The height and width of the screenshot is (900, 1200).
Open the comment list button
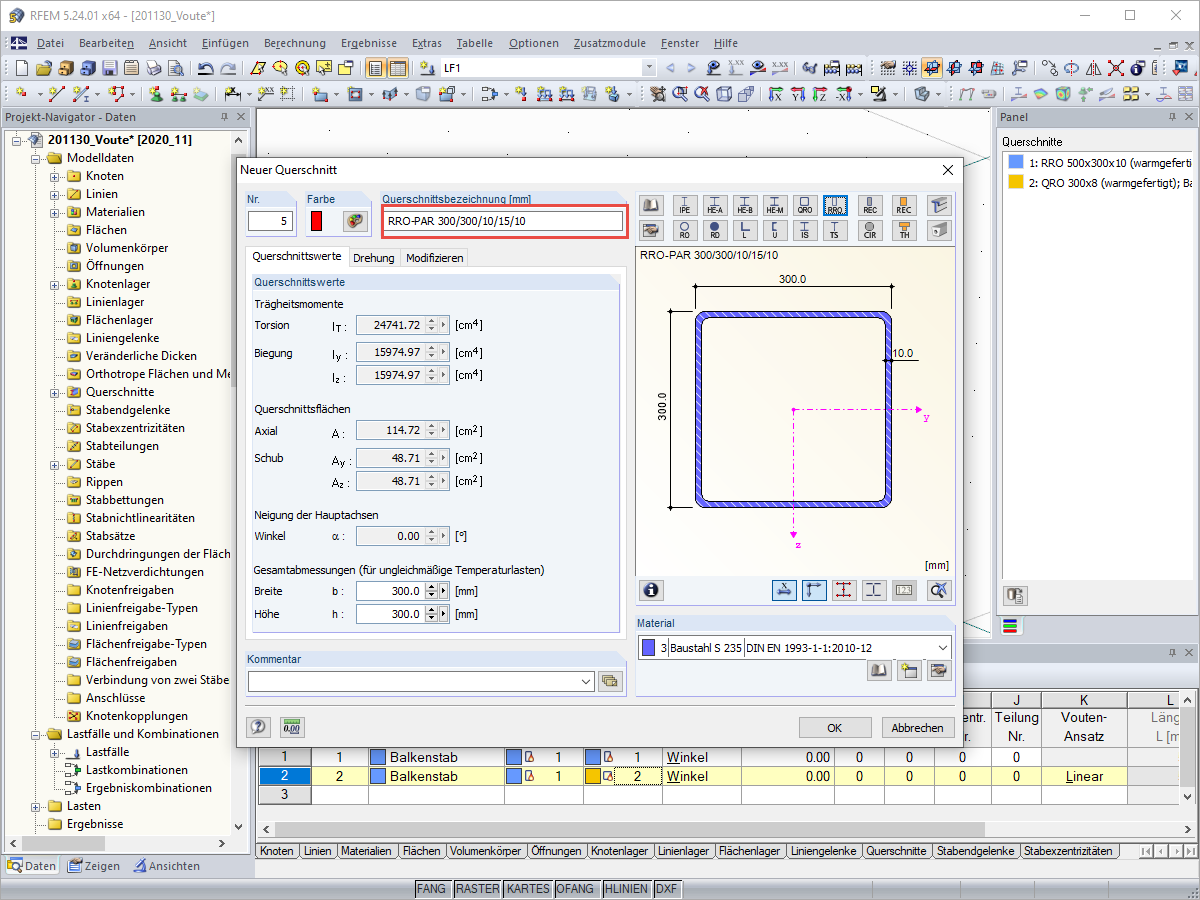[x=610, y=681]
